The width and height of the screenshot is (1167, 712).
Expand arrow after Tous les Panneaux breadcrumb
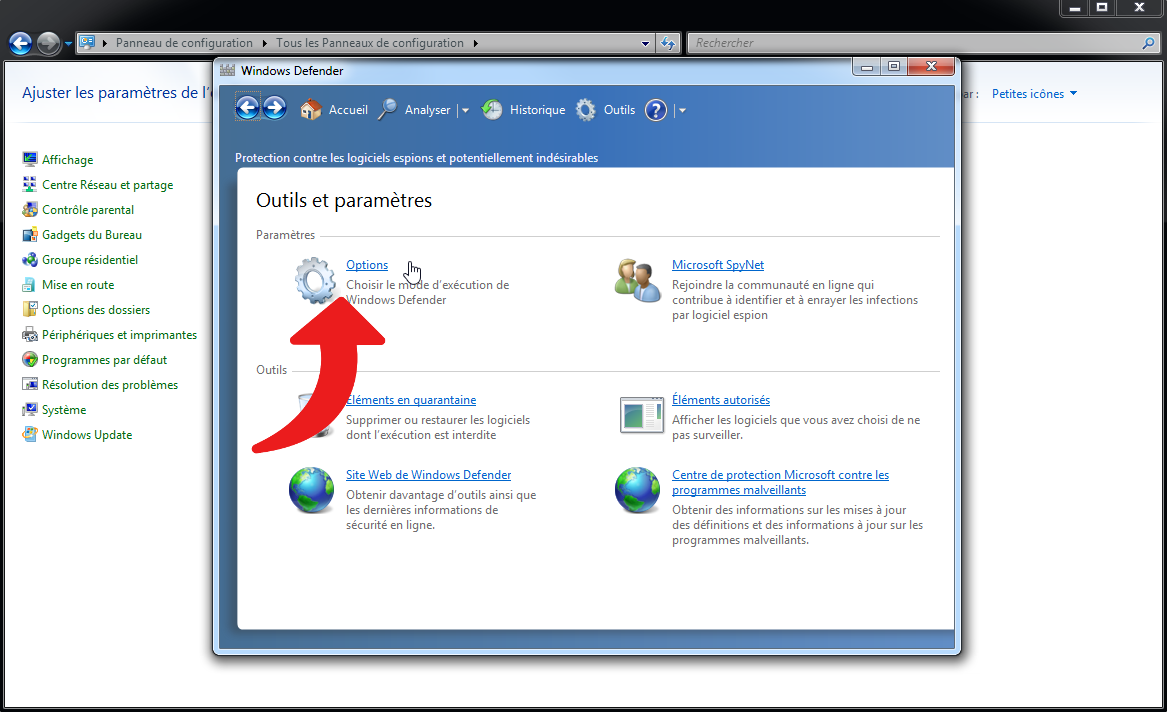pyautogui.click(x=476, y=43)
